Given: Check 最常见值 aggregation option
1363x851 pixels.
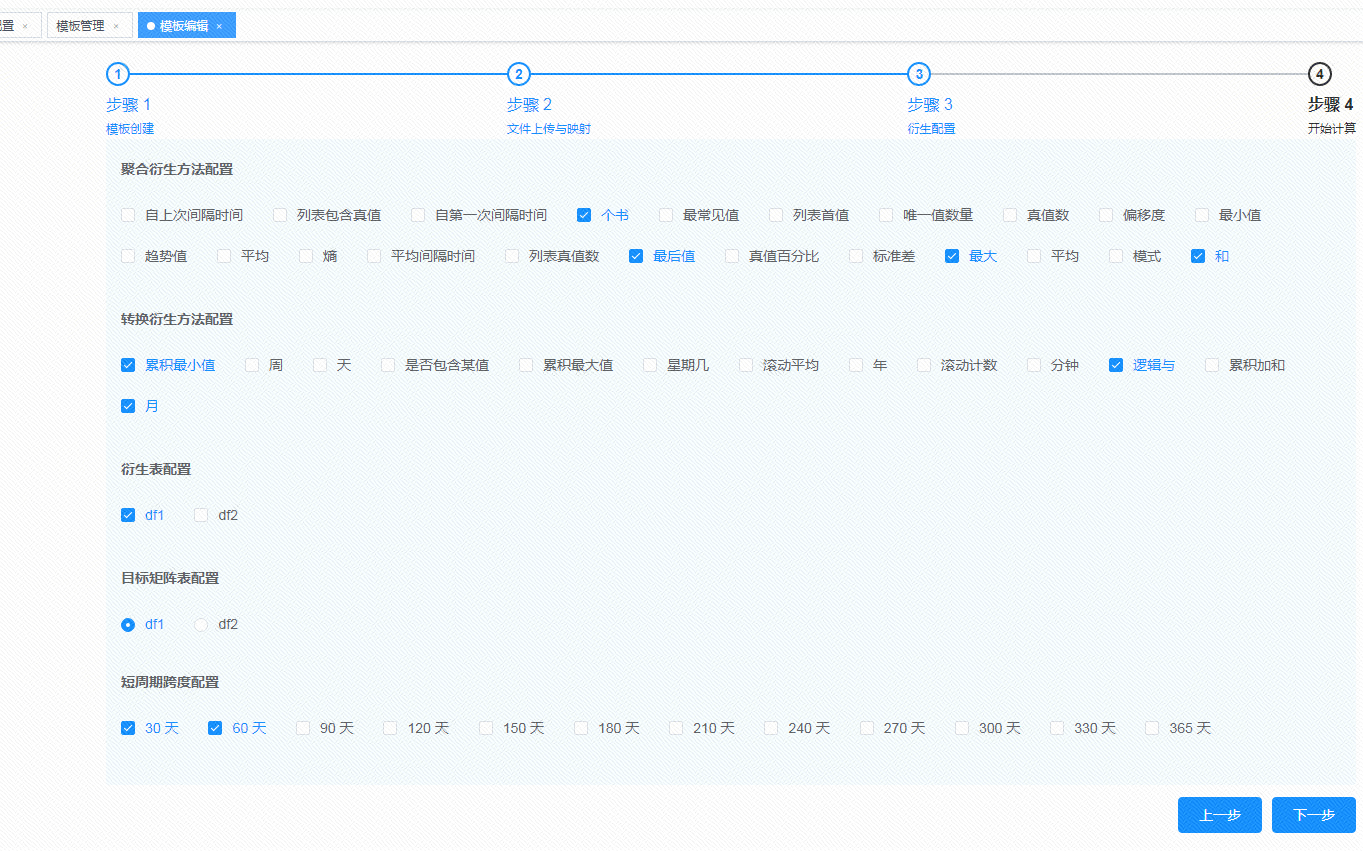Looking at the screenshot, I should click(666, 215).
